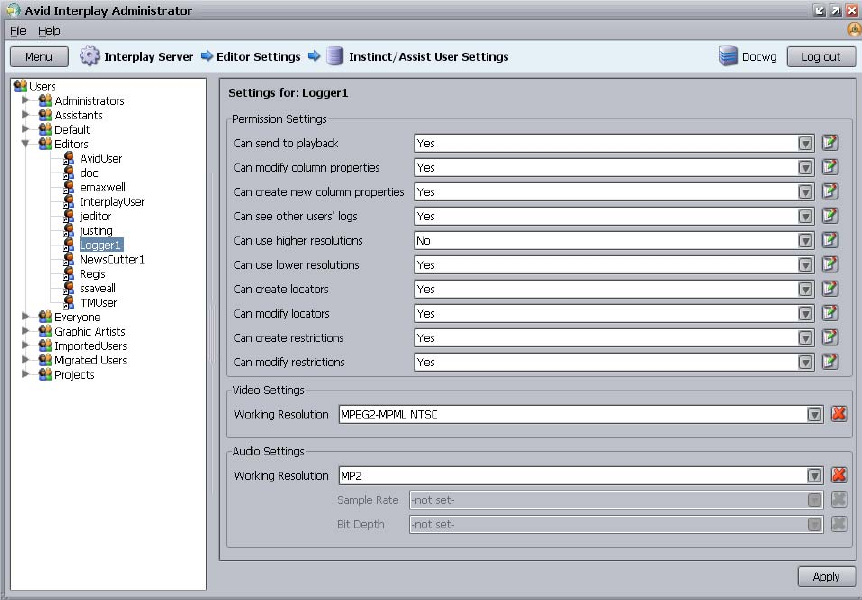862x600 pixels.
Task: Click the Docwg database icon
Action: coord(728,56)
